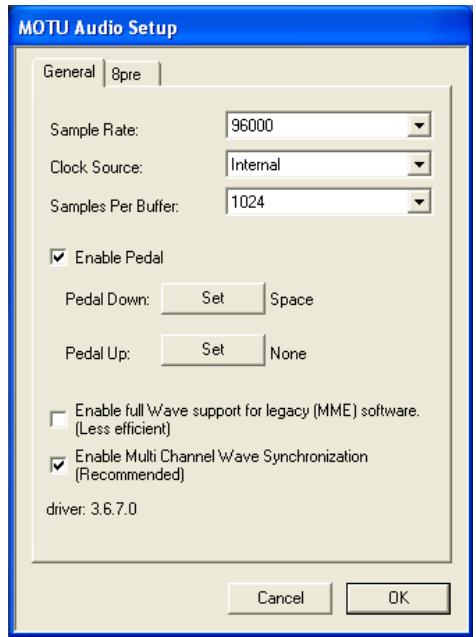
Task: Click the Cancel button
Action: tap(280, 598)
